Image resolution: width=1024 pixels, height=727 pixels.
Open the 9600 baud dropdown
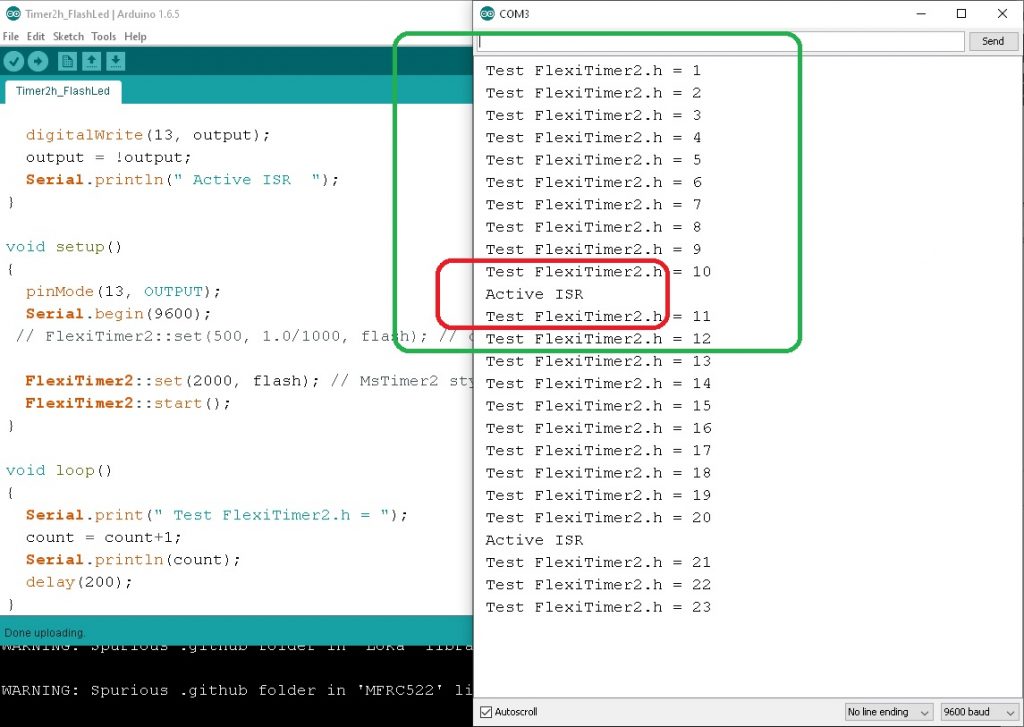pyautogui.click(x=978, y=712)
